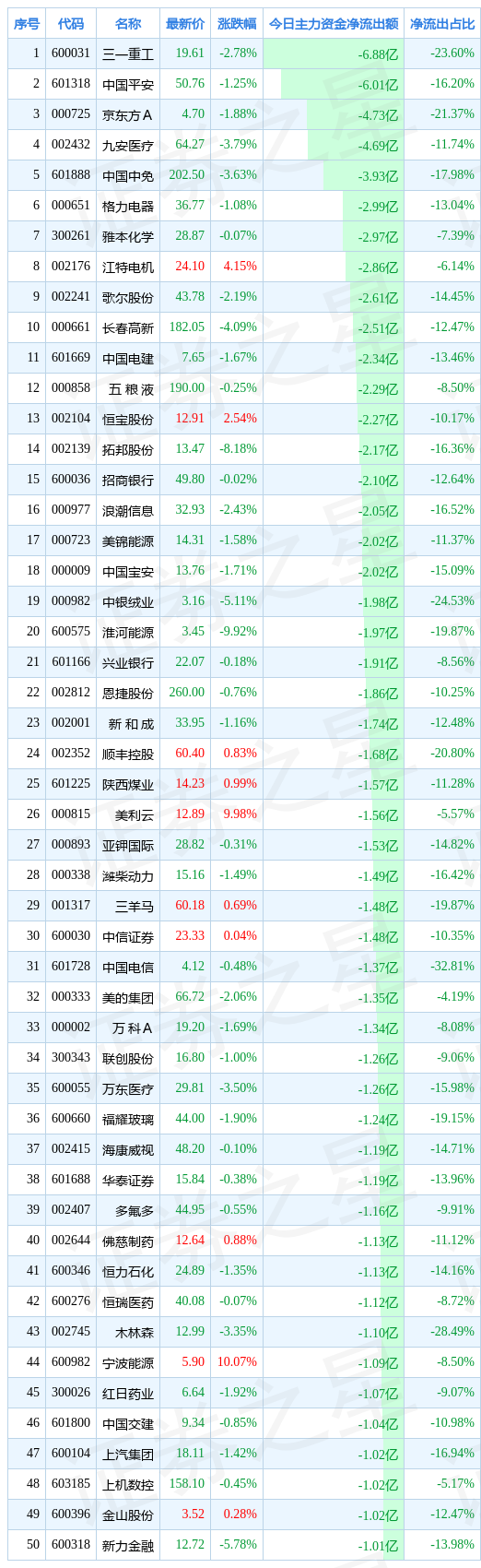Click stock name 海康威视
481x1568 pixels.
tap(128, 1149)
